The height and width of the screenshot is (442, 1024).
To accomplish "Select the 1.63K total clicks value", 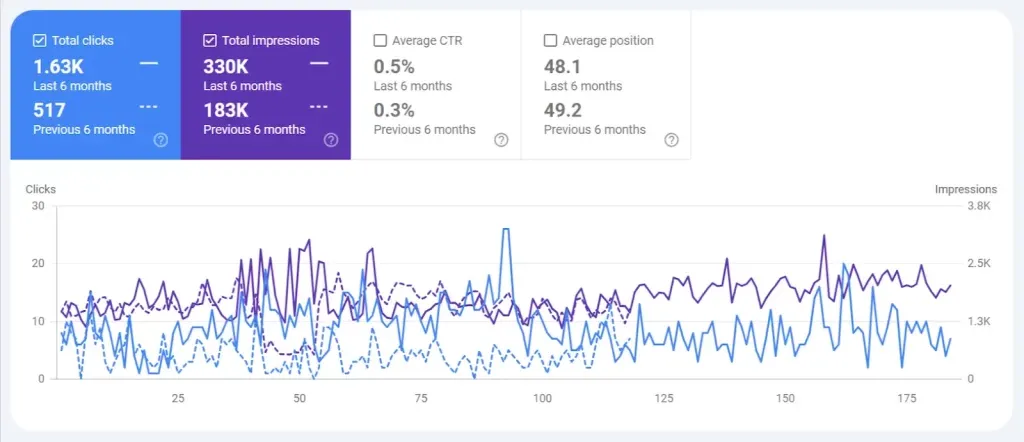I will pos(59,65).
